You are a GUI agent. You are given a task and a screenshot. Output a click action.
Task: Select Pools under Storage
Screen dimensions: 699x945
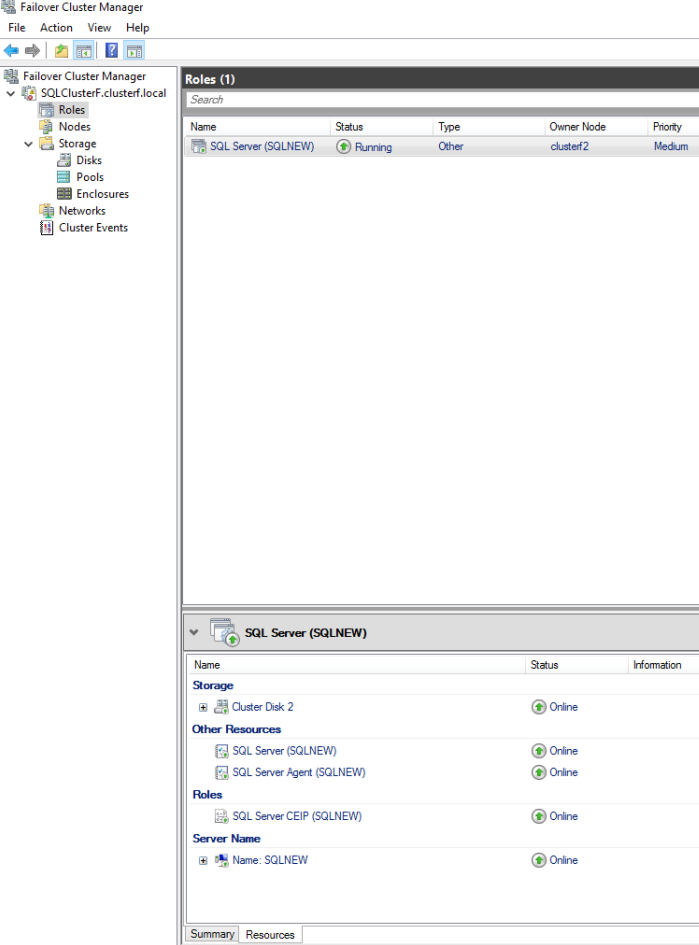[x=90, y=177]
